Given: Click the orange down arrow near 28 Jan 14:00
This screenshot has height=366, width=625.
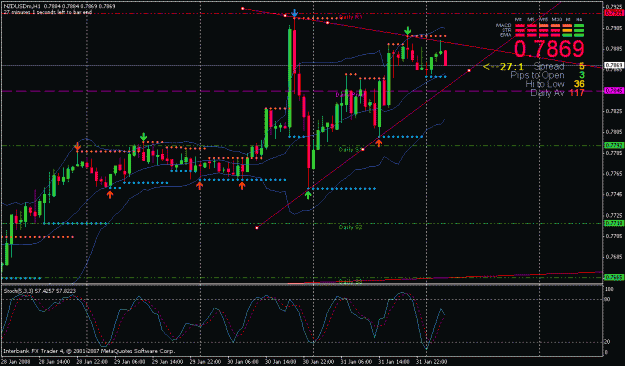Looking at the screenshot, I should click(x=77, y=147).
